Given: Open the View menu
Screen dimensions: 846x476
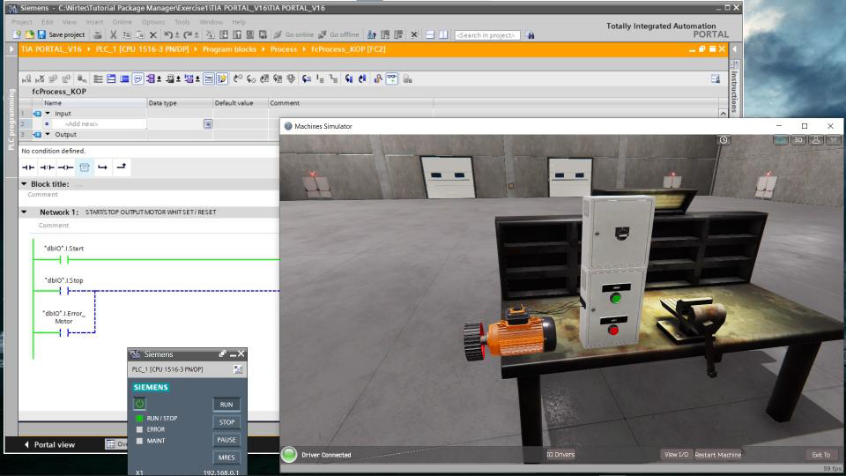Looking at the screenshot, I should pyautogui.click(x=69, y=22).
